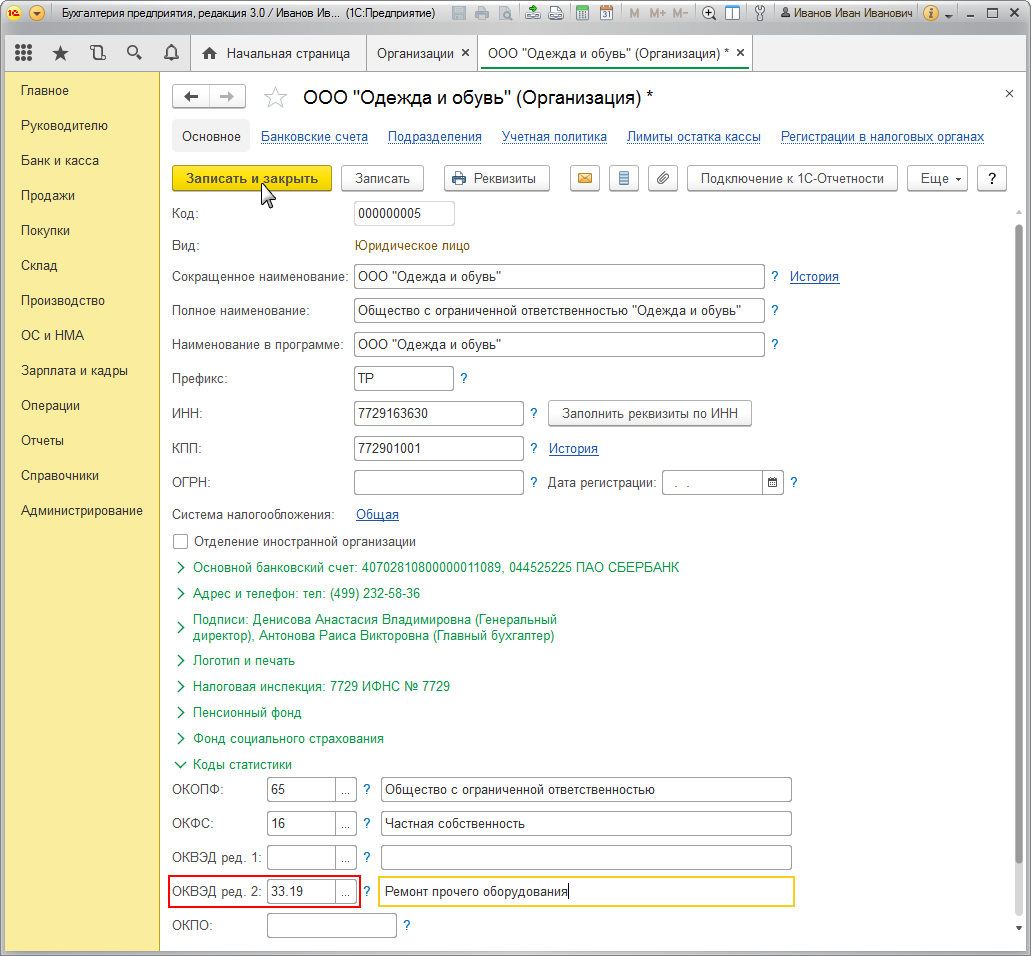This screenshot has height=956, width=1031.
Task: Click Реквизиты print button
Action: pyautogui.click(x=496, y=178)
